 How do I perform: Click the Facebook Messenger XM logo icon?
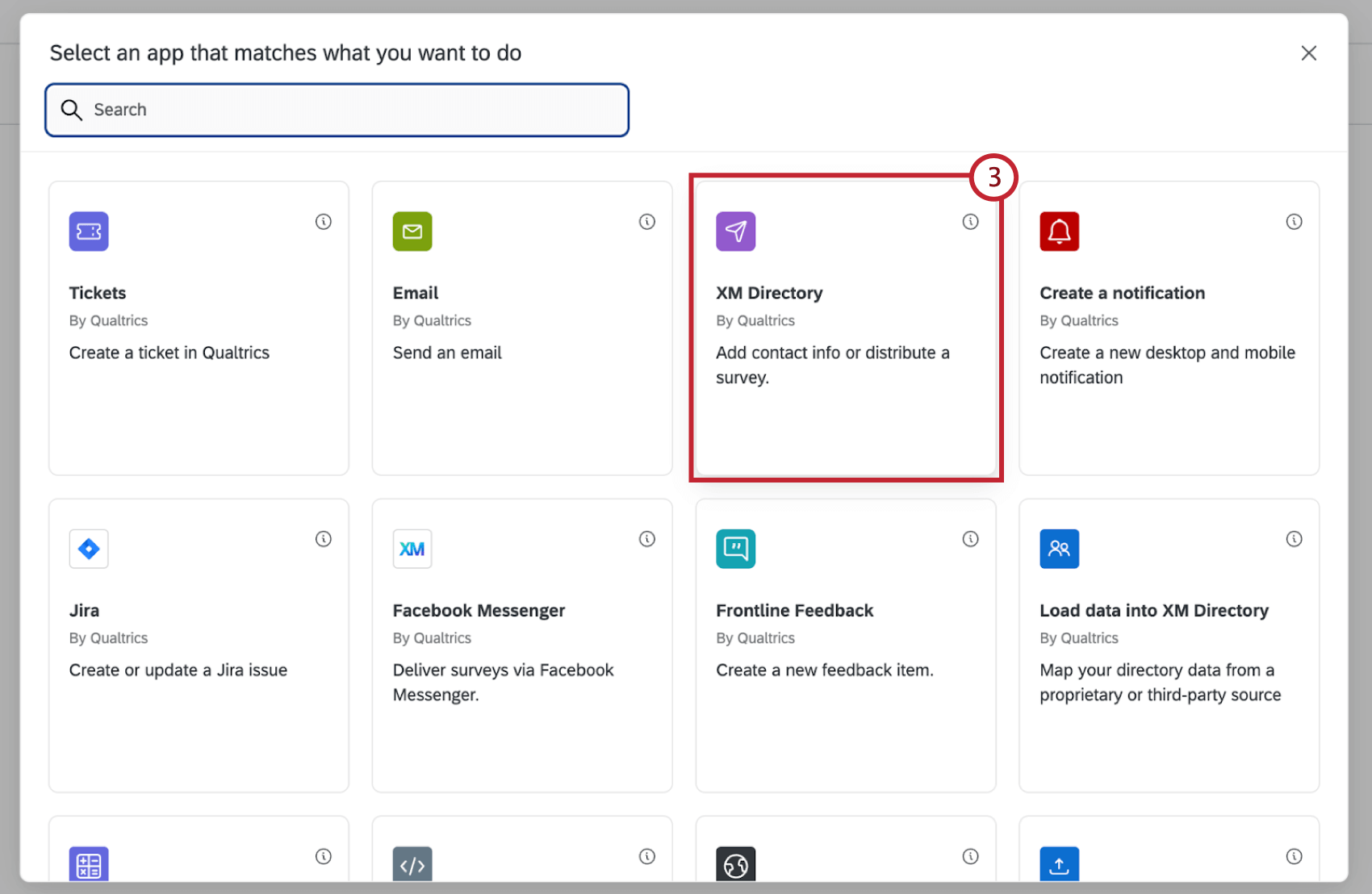pos(412,549)
